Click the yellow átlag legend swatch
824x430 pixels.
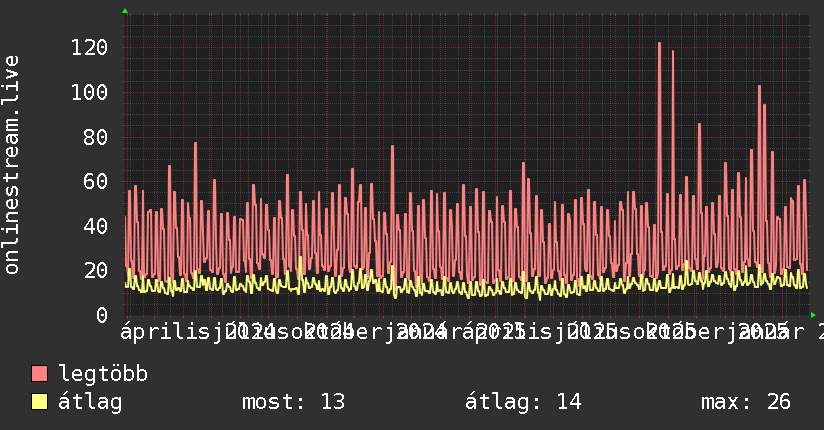click(x=39, y=401)
